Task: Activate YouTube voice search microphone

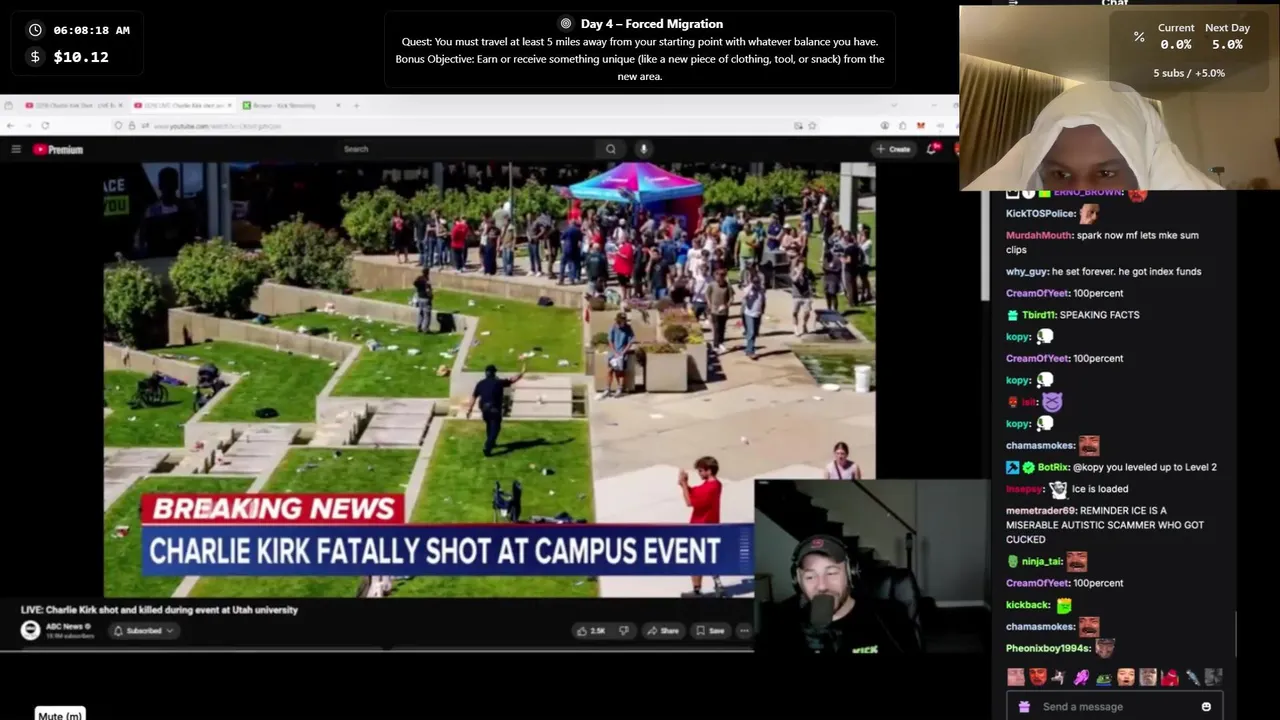Action: (x=643, y=149)
